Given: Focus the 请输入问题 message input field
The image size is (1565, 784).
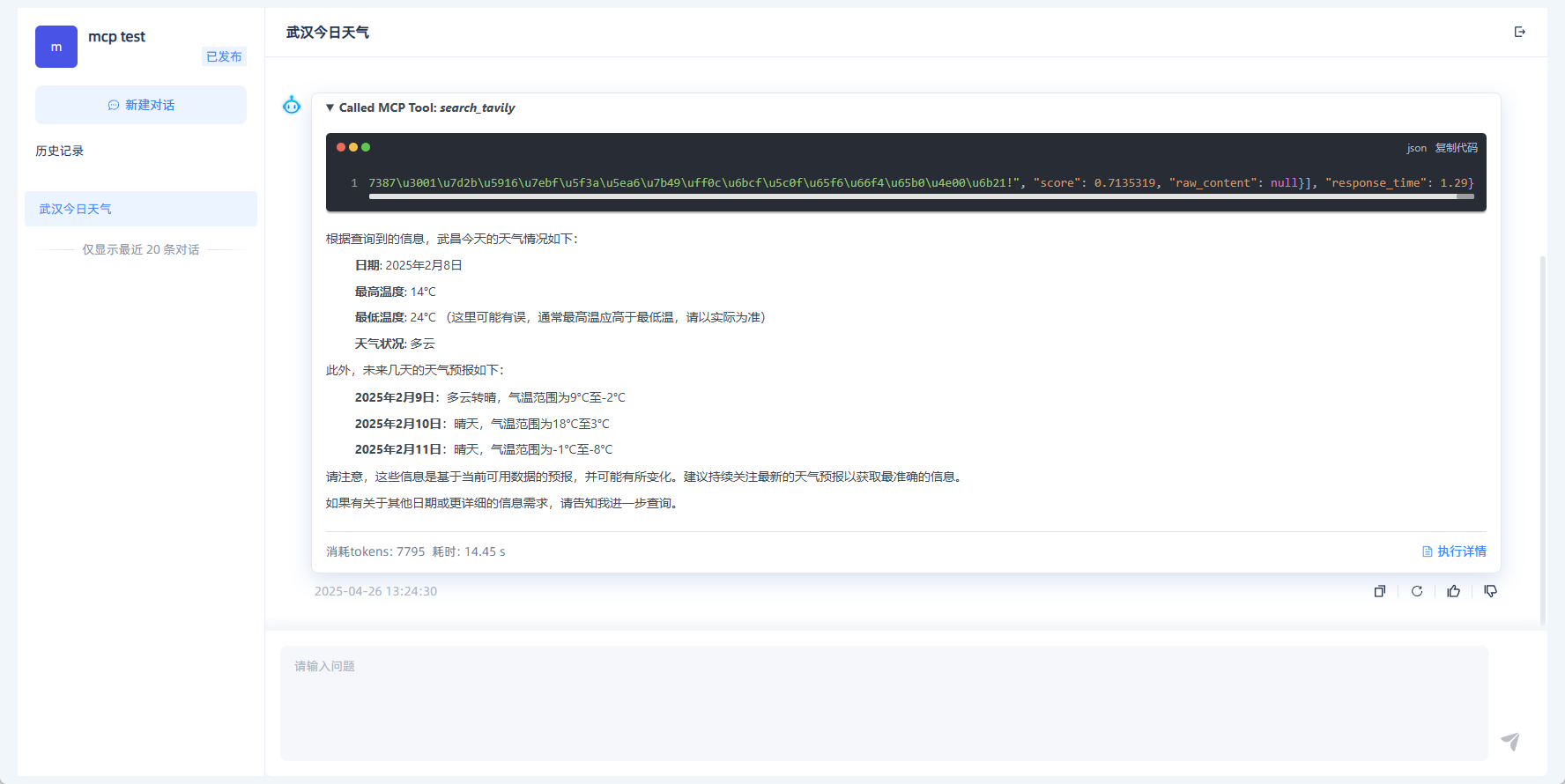Looking at the screenshot, I should [x=884, y=703].
